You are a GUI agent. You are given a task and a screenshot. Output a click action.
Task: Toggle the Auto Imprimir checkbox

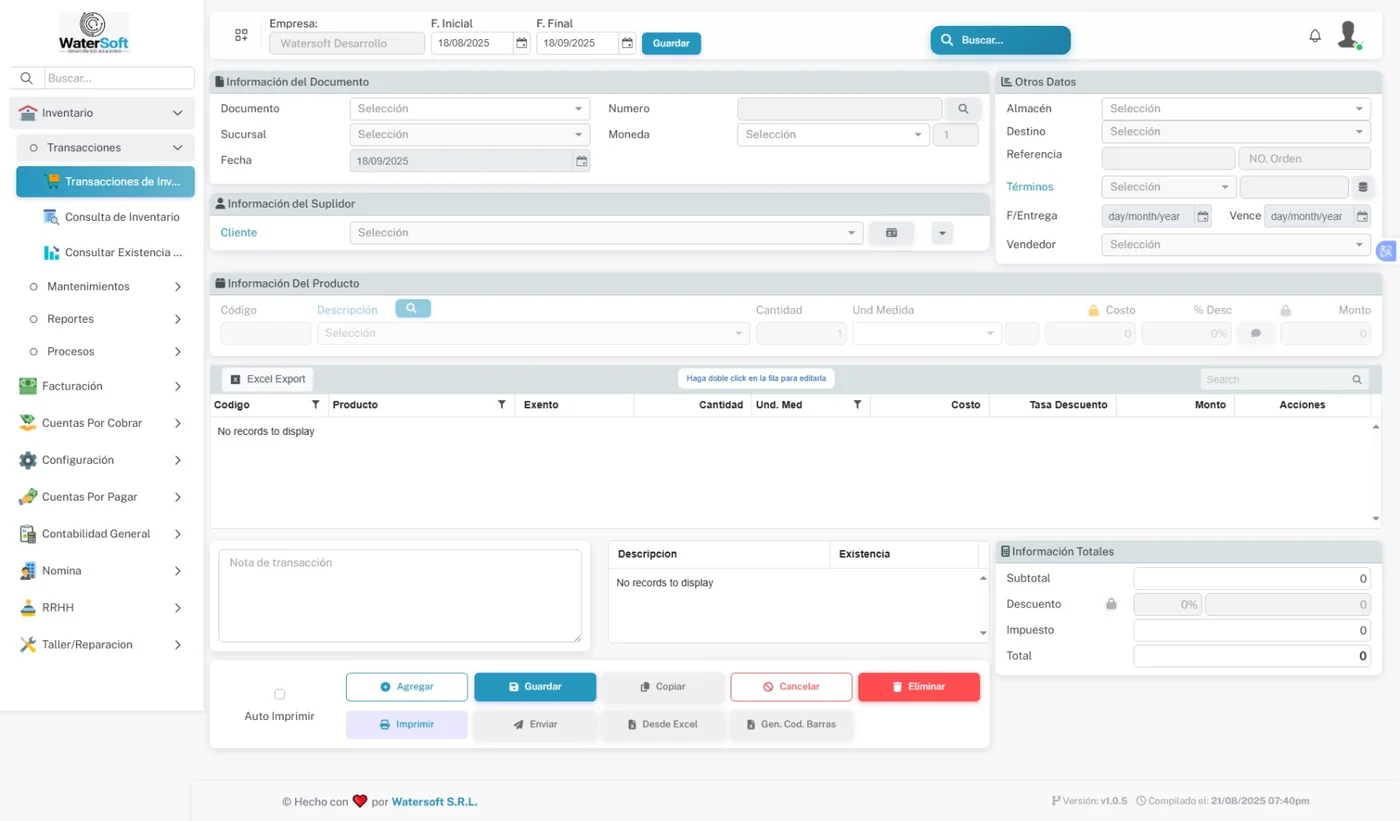coord(279,694)
